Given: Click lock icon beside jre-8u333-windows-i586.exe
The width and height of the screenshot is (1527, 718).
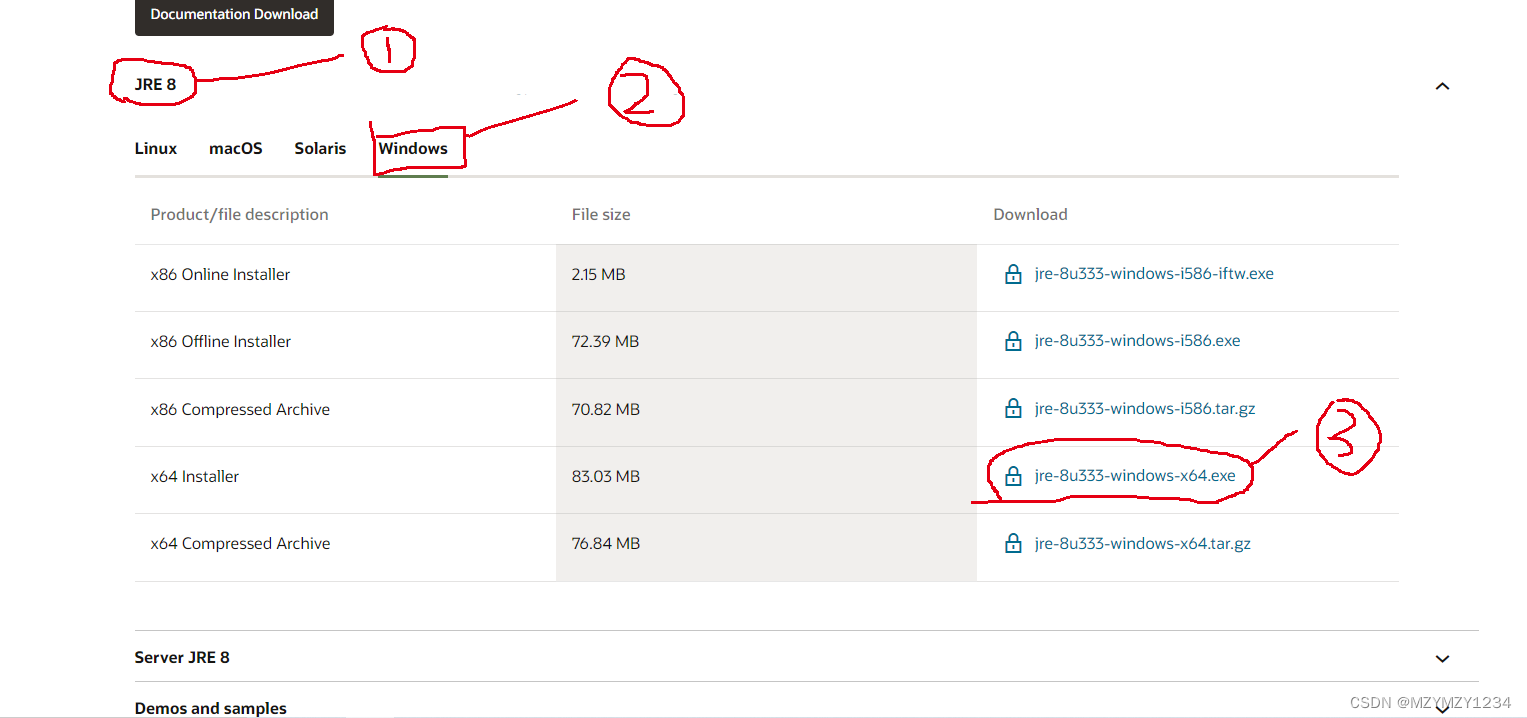Looking at the screenshot, I should 1013,341.
